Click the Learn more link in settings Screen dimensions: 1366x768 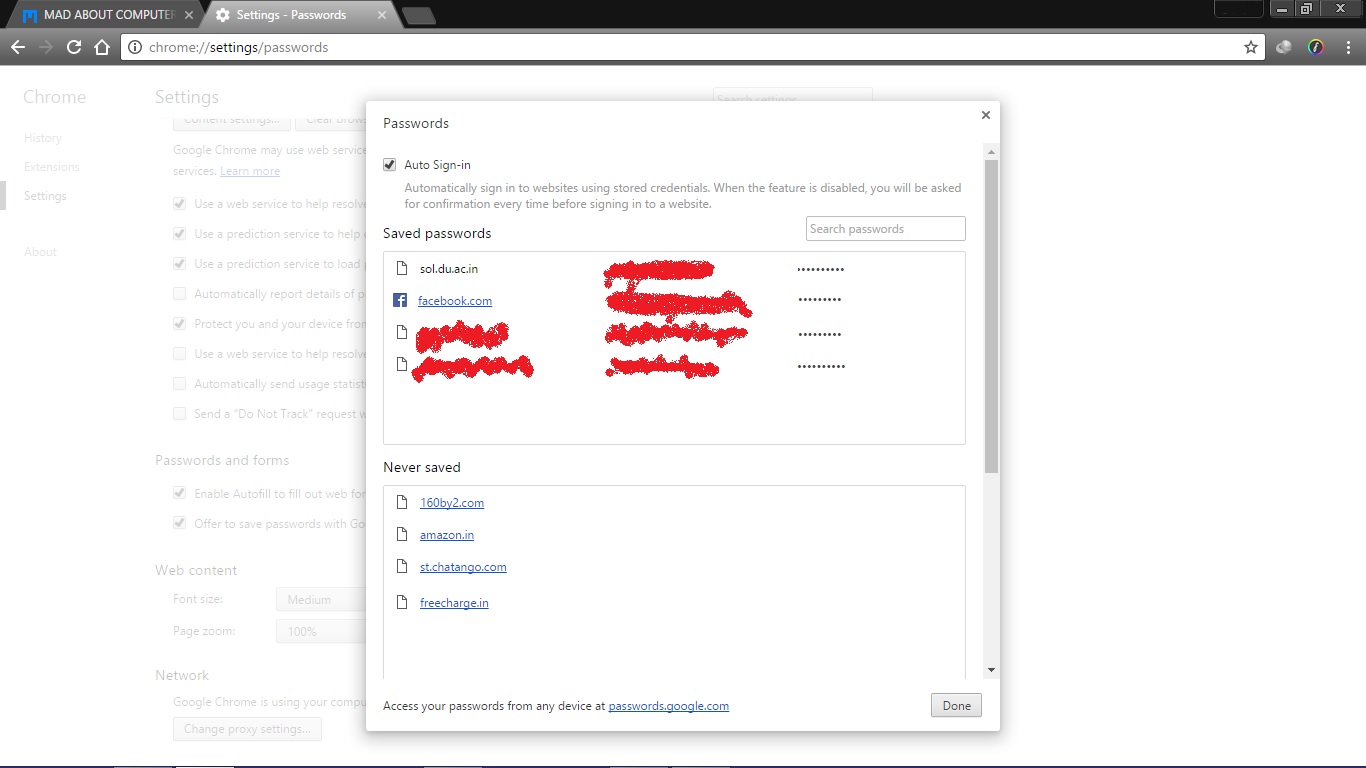point(250,171)
